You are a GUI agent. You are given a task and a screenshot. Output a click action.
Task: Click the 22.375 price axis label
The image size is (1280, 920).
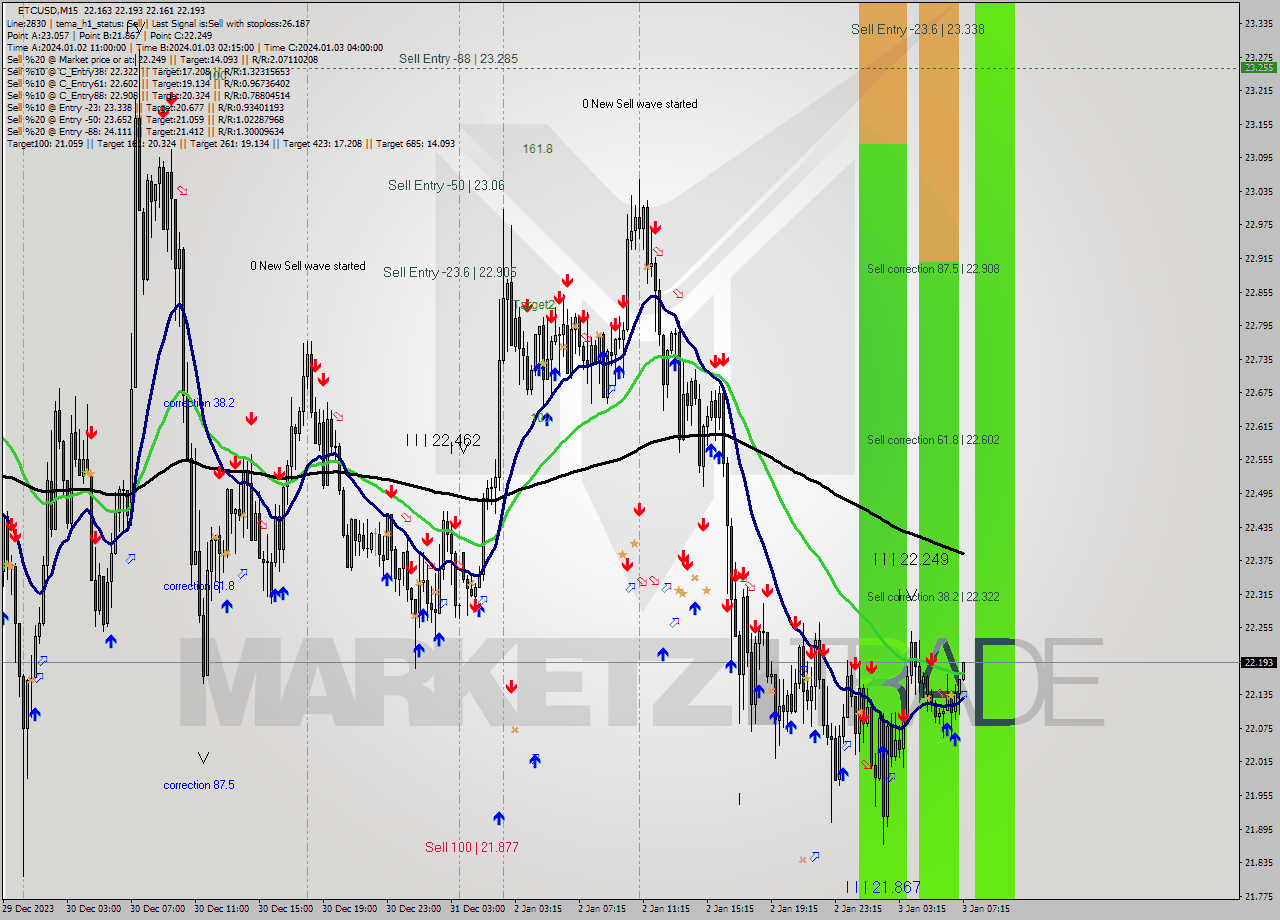coord(1258,560)
